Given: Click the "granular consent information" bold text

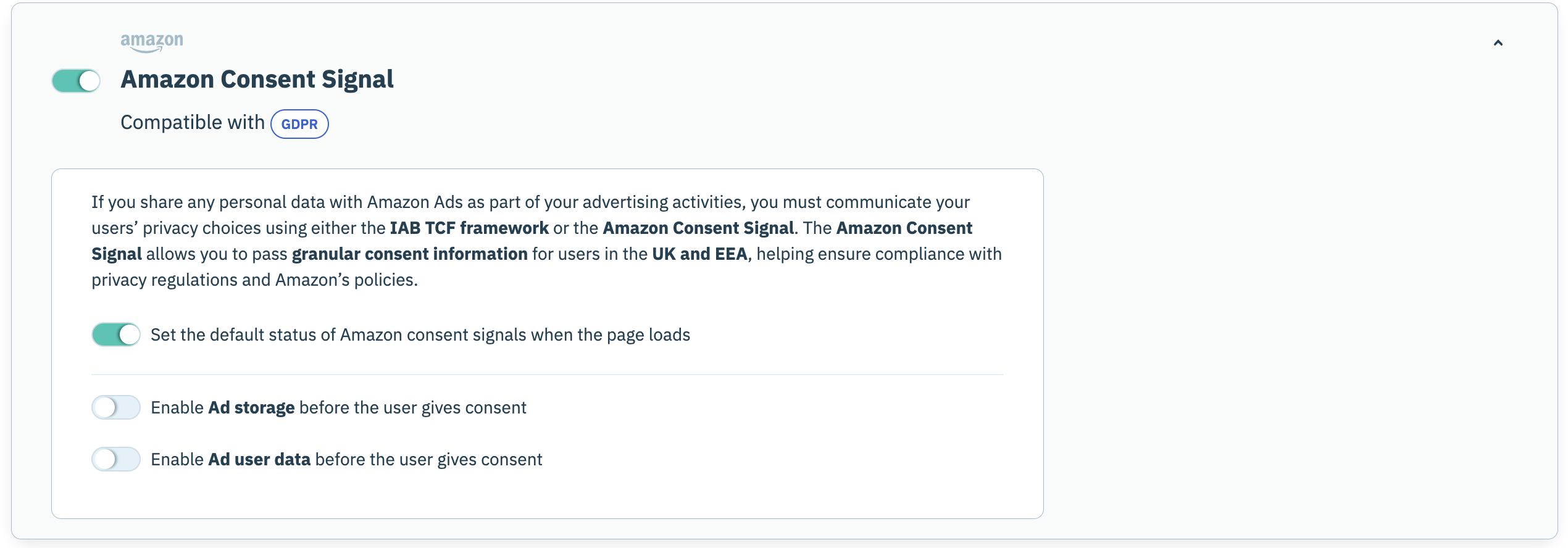Looking at the screenshot, I should pos(409,254).
